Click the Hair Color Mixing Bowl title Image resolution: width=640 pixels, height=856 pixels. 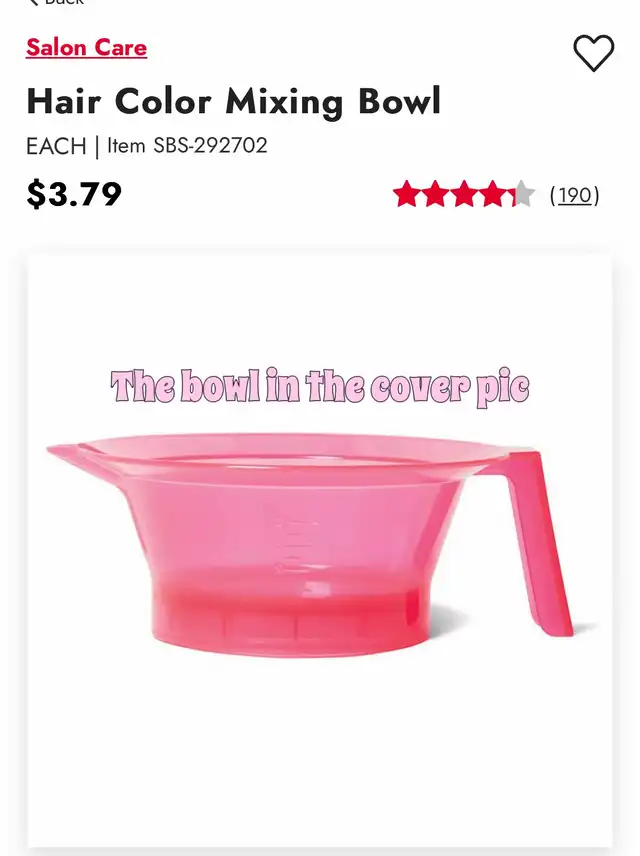(x=233, y=102)
